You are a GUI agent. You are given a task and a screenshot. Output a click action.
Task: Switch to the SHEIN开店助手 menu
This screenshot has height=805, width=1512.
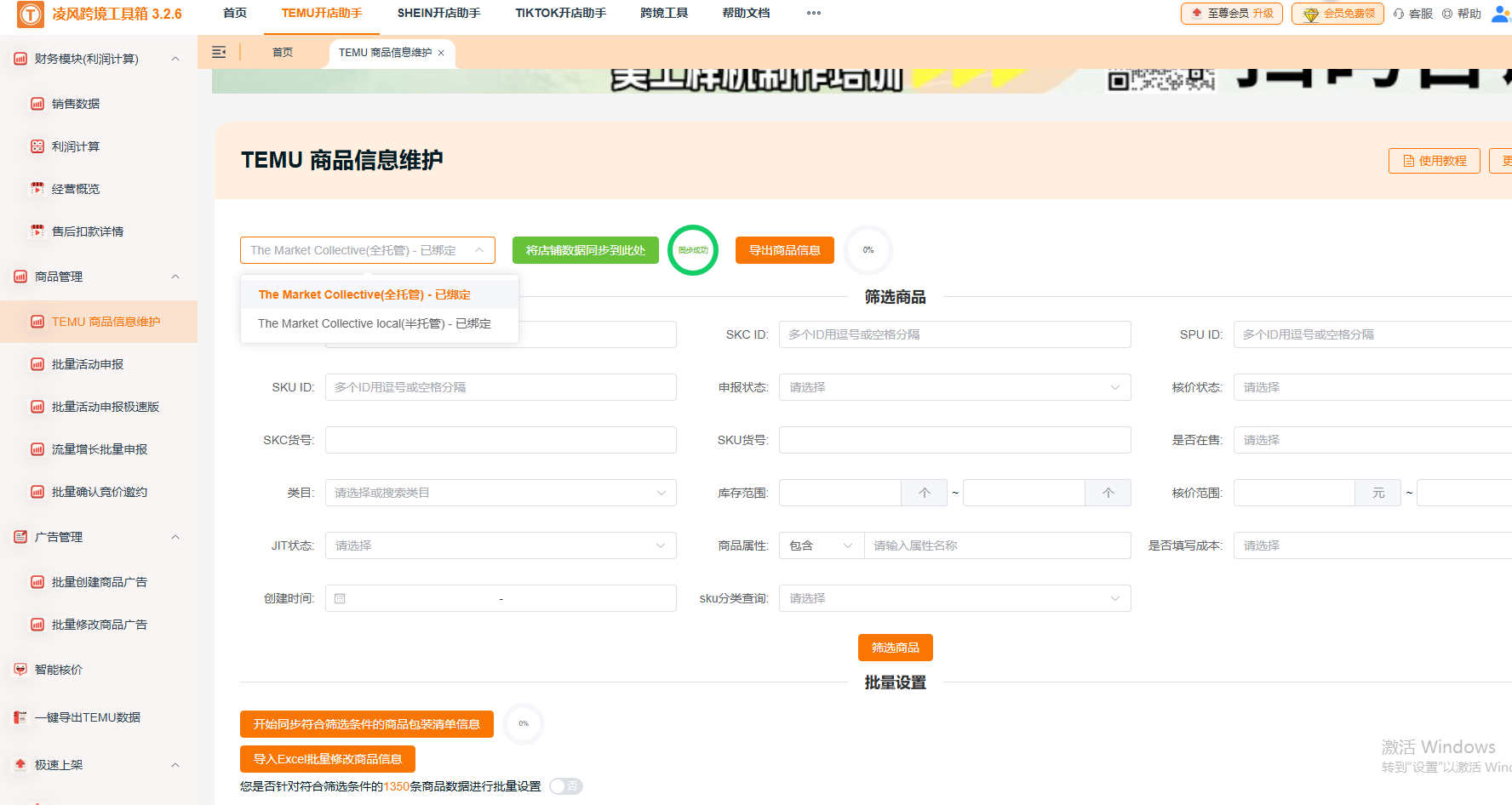pos(439,13)
